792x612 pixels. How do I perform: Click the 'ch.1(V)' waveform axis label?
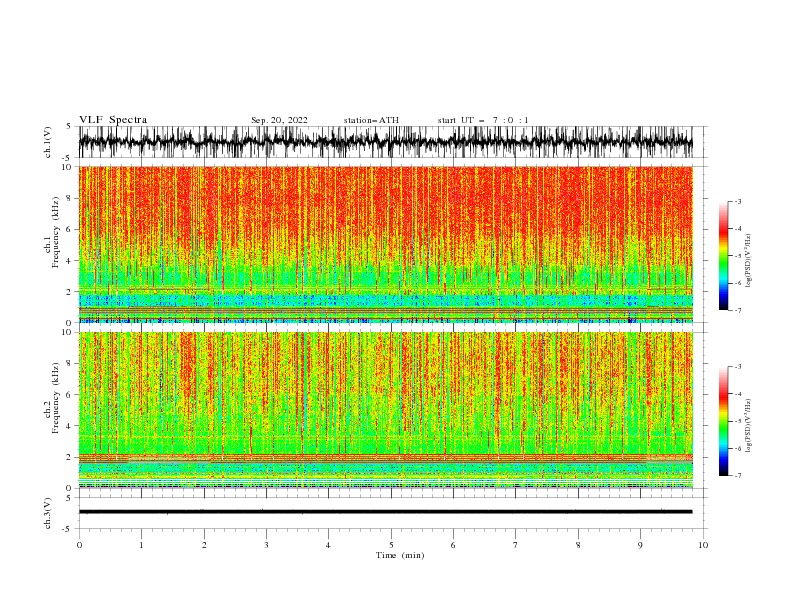pyautogui.click(x=48, y=142)
